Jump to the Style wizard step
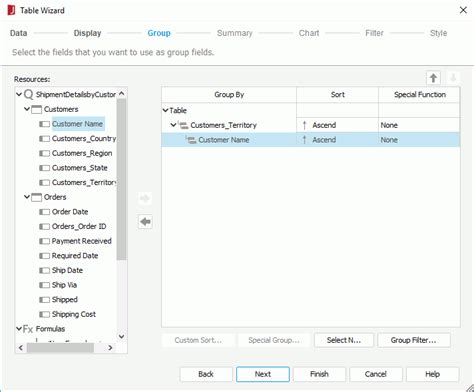This screenshot has height=392, width=474. pos(439,33)
